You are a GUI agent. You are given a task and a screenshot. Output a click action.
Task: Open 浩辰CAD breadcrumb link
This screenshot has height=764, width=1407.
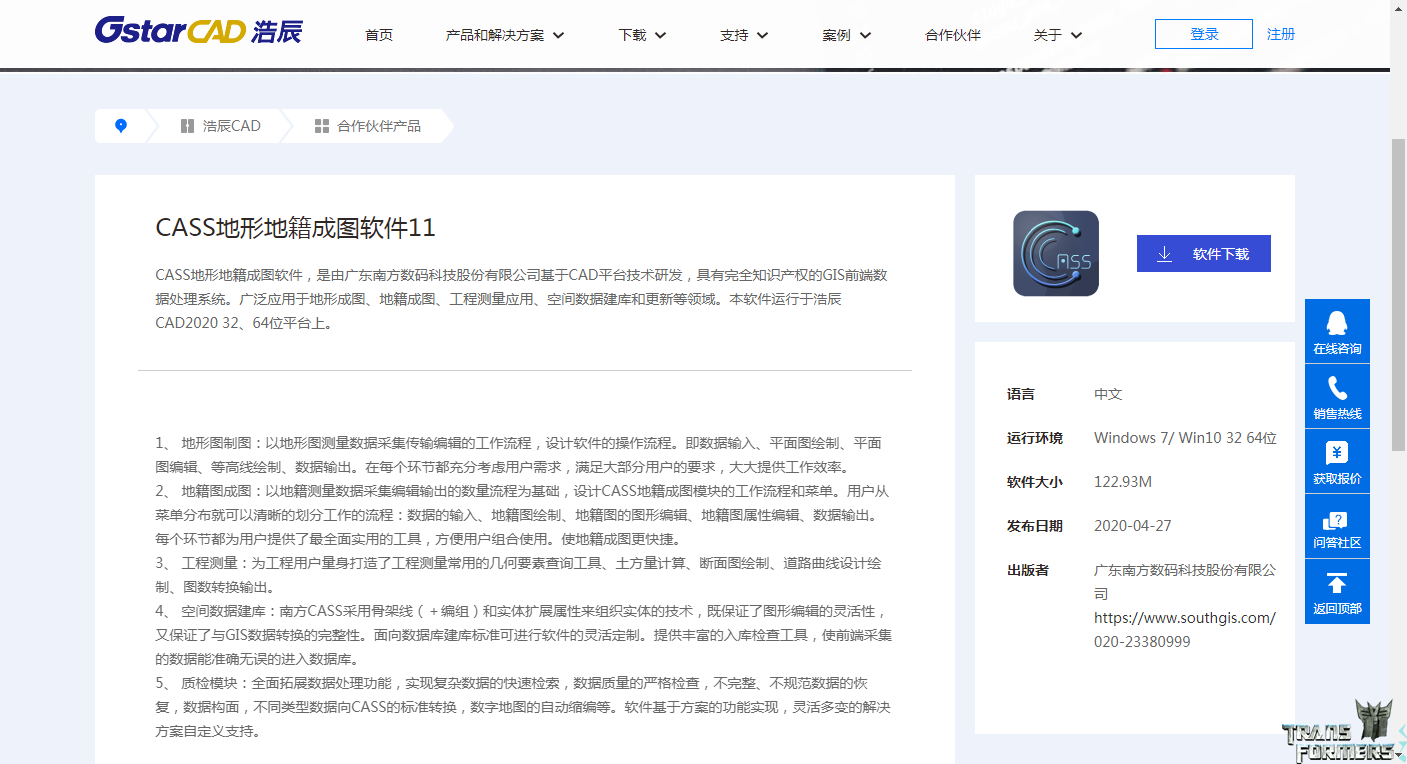point(232,126)
